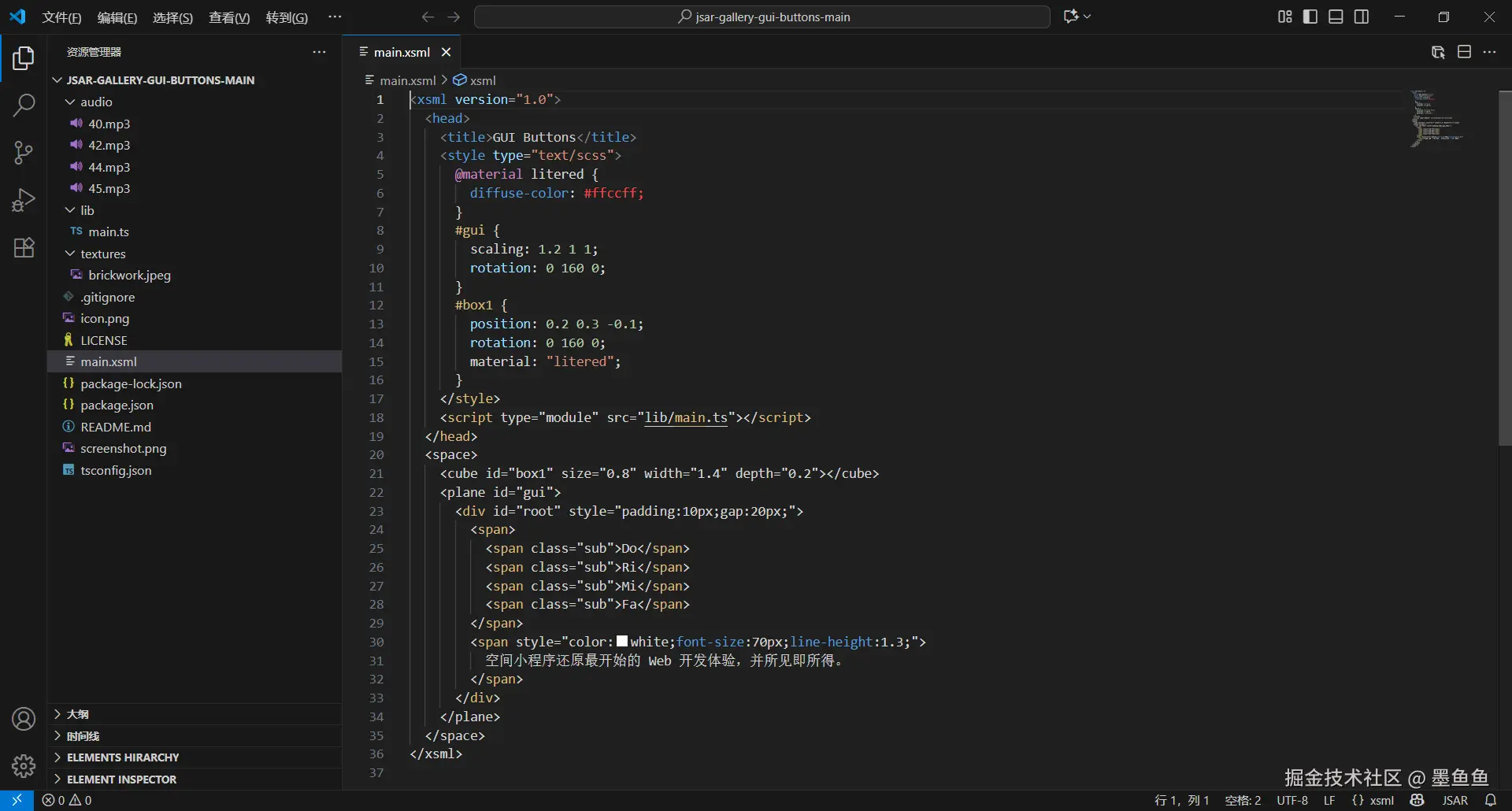Open the Run and Debug view
The image size is (1512, 811).
coord(24,200)
